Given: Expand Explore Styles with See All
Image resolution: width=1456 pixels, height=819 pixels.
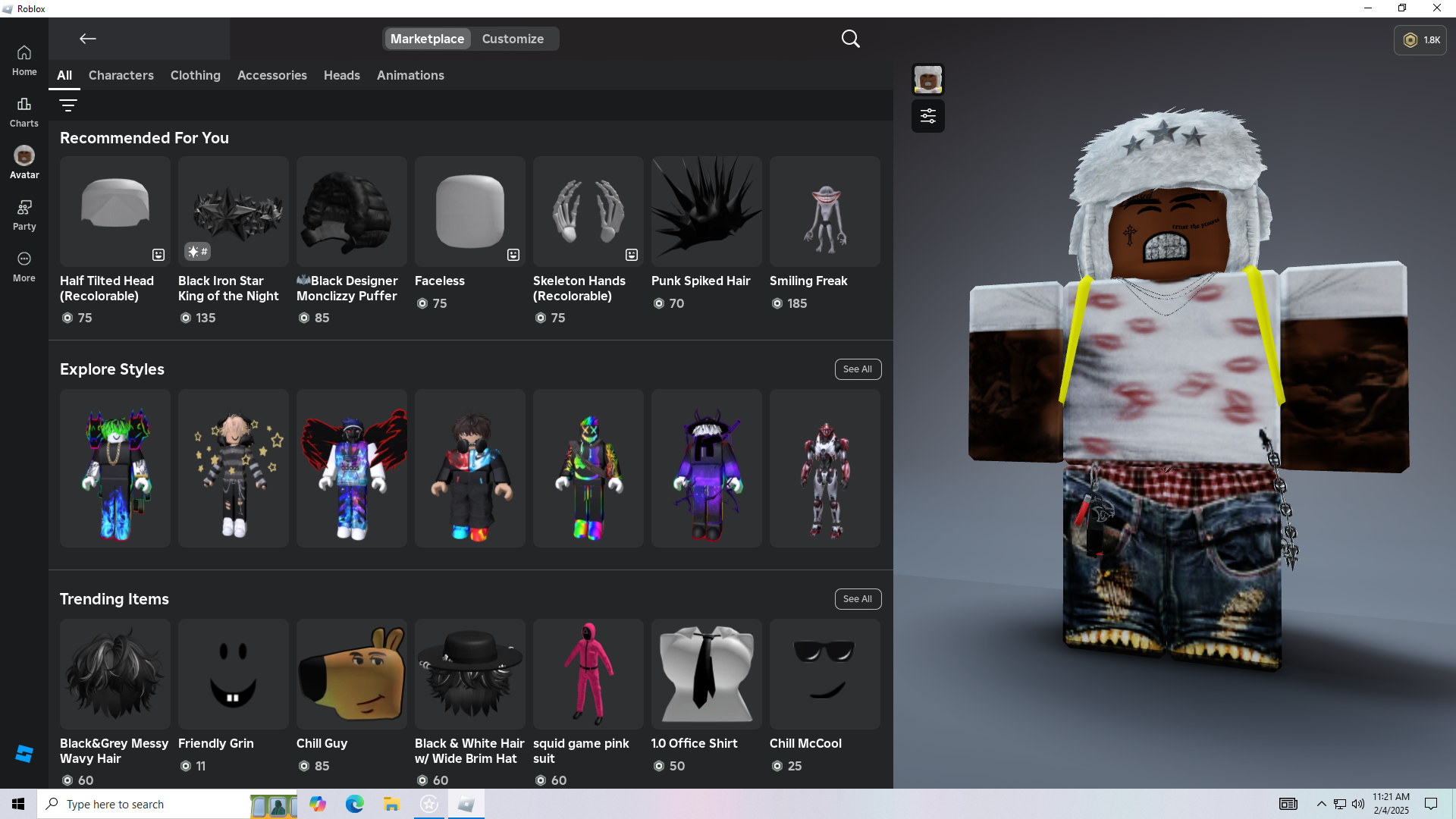Looking at the screenshot, I should [857, 369].
